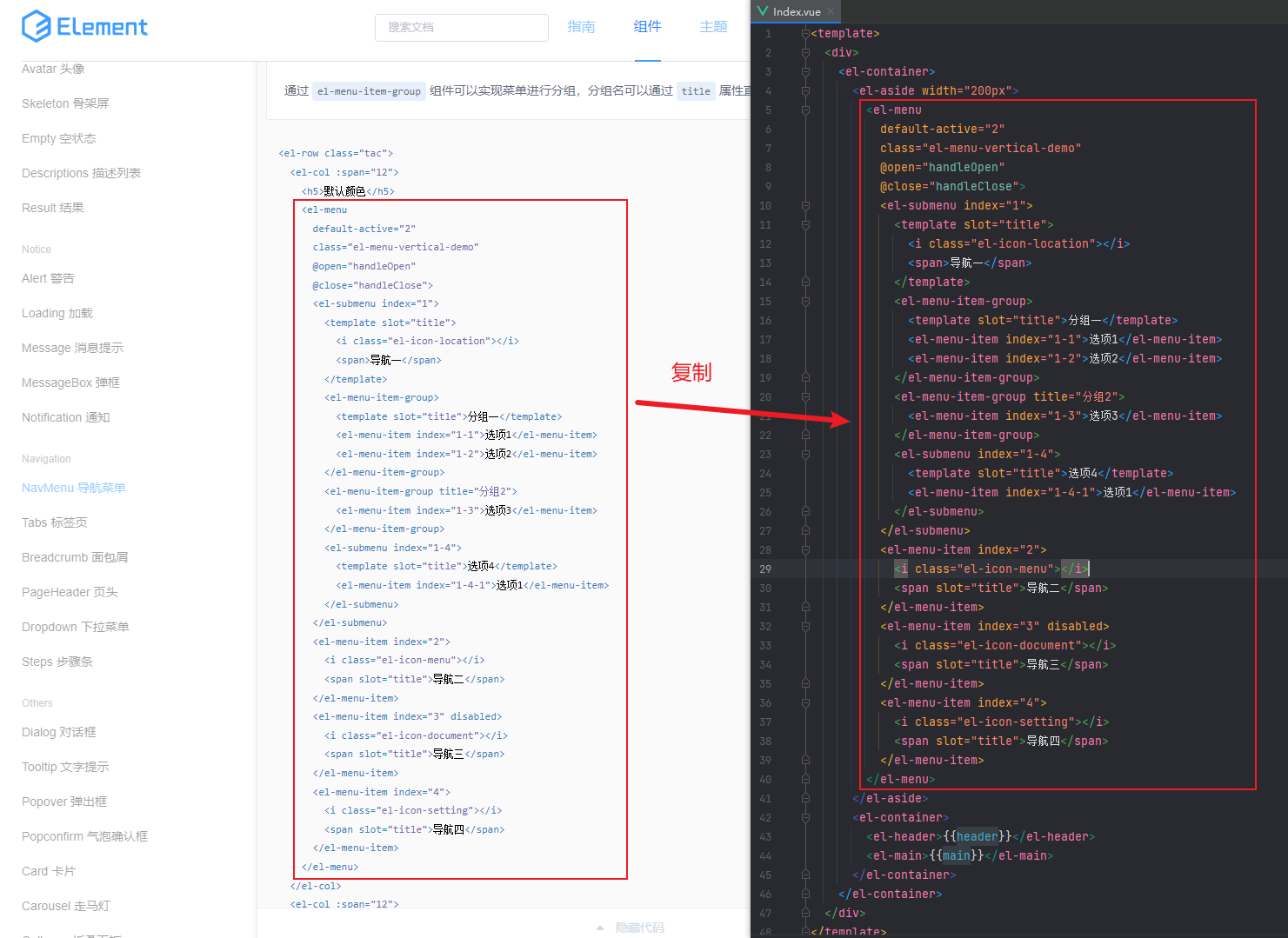1288x938 pixels.
Task: Select PageHeader 页头 in the sidebar
Action: [70, 592]
